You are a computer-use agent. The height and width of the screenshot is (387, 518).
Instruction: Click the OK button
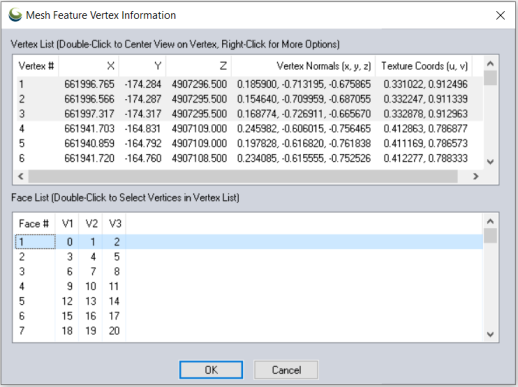pos(211,370)
